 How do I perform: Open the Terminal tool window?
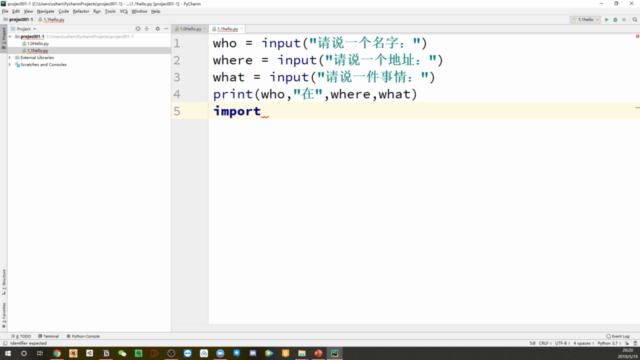pyautogui.click(x=49, y=336)
